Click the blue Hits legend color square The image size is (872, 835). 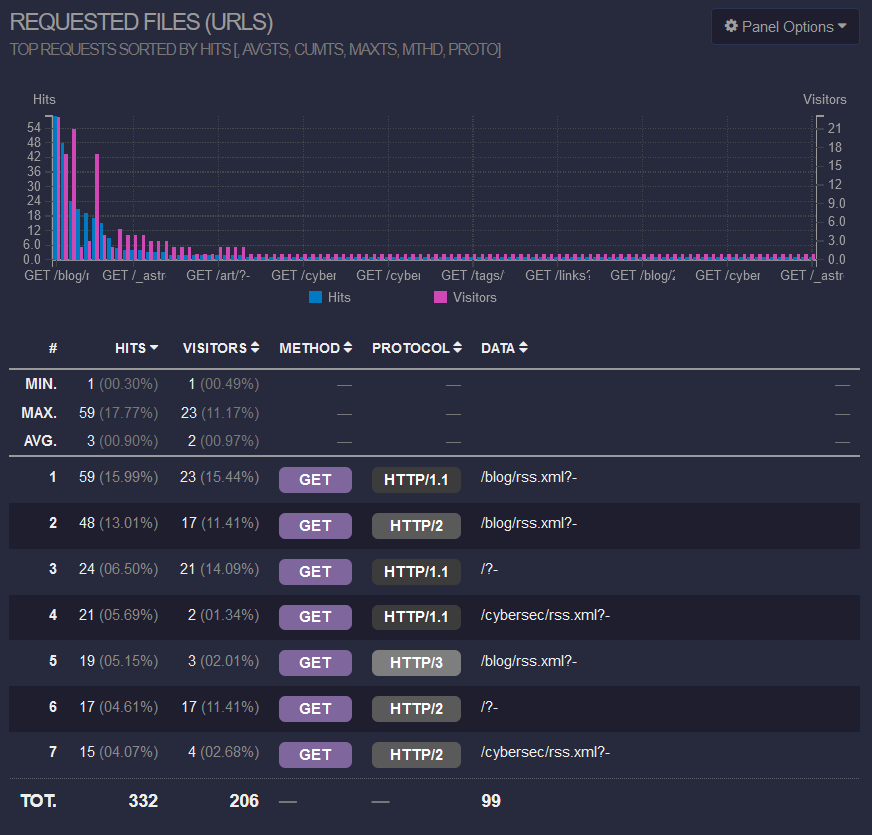[x=317, y=297]
